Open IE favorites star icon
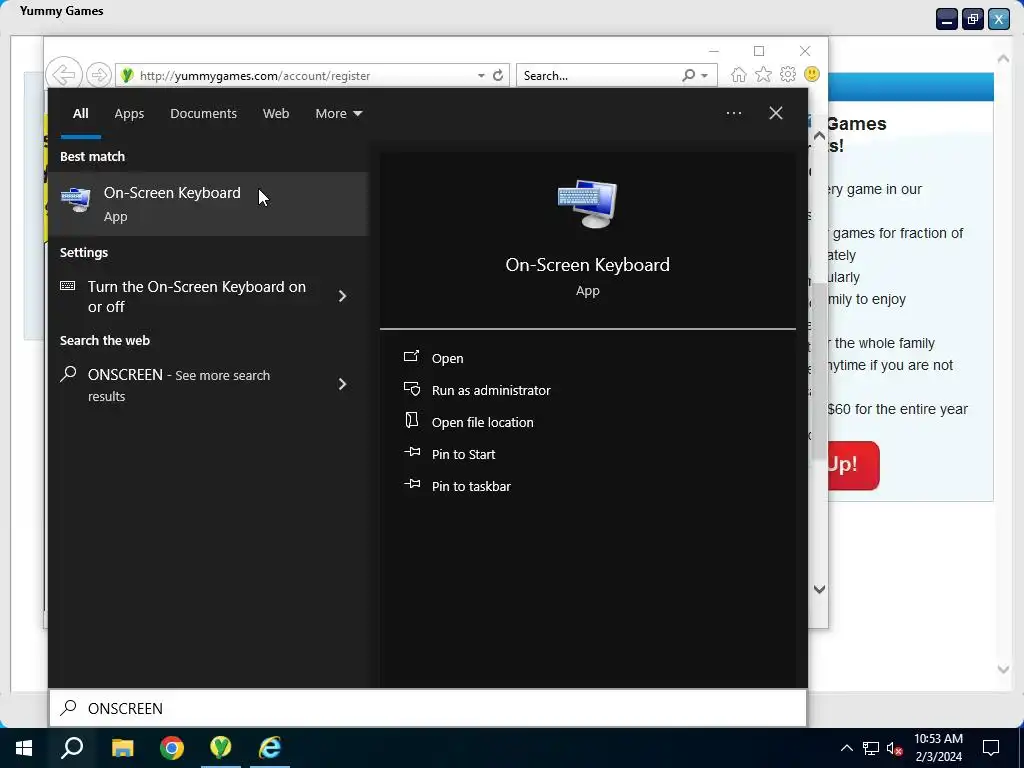The width and height of the screenshot is (1024, 768). (763, 75)
